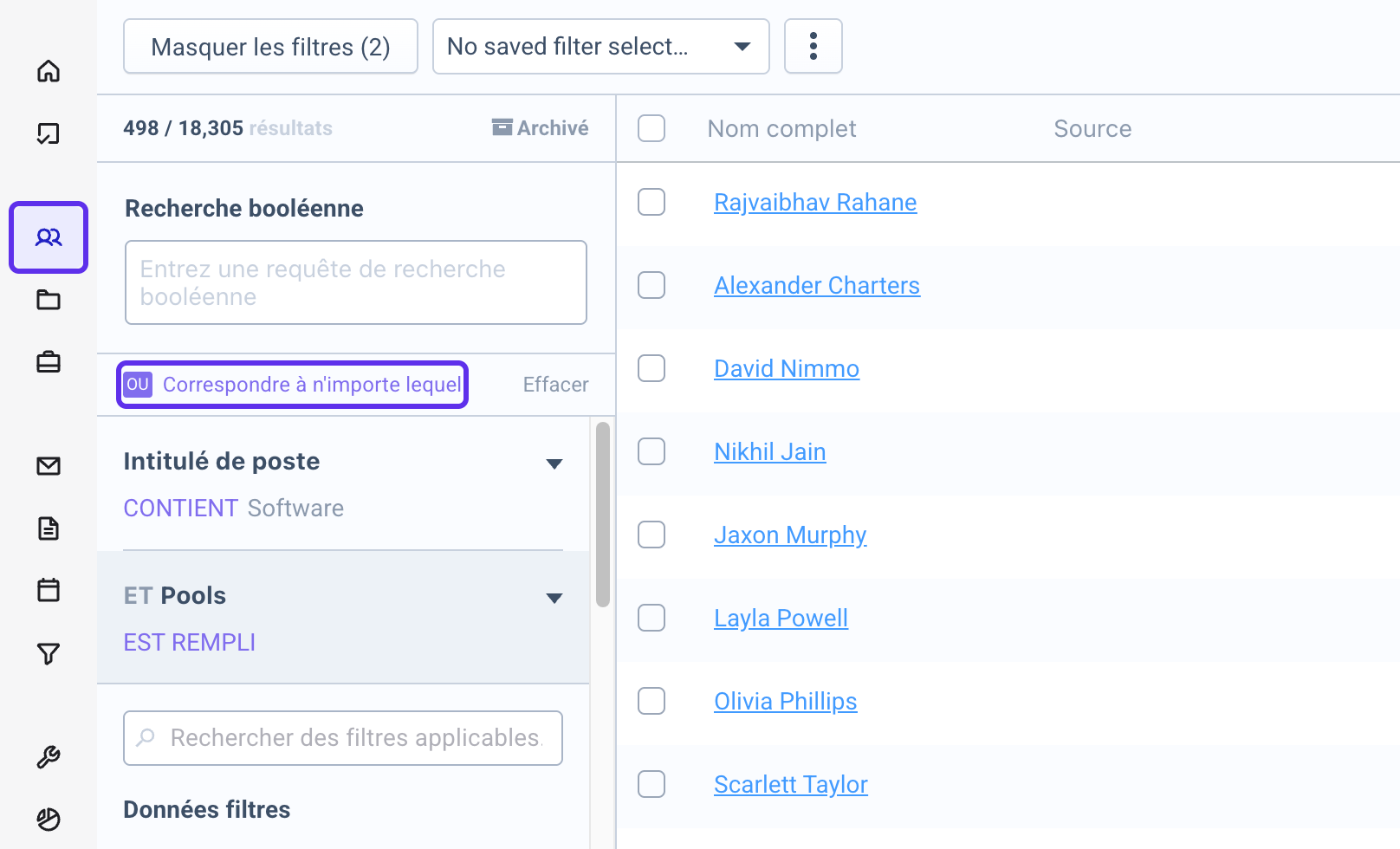Check the box for Alexander Charters
Screen dimensions: 1400x849
coord(651,285)
